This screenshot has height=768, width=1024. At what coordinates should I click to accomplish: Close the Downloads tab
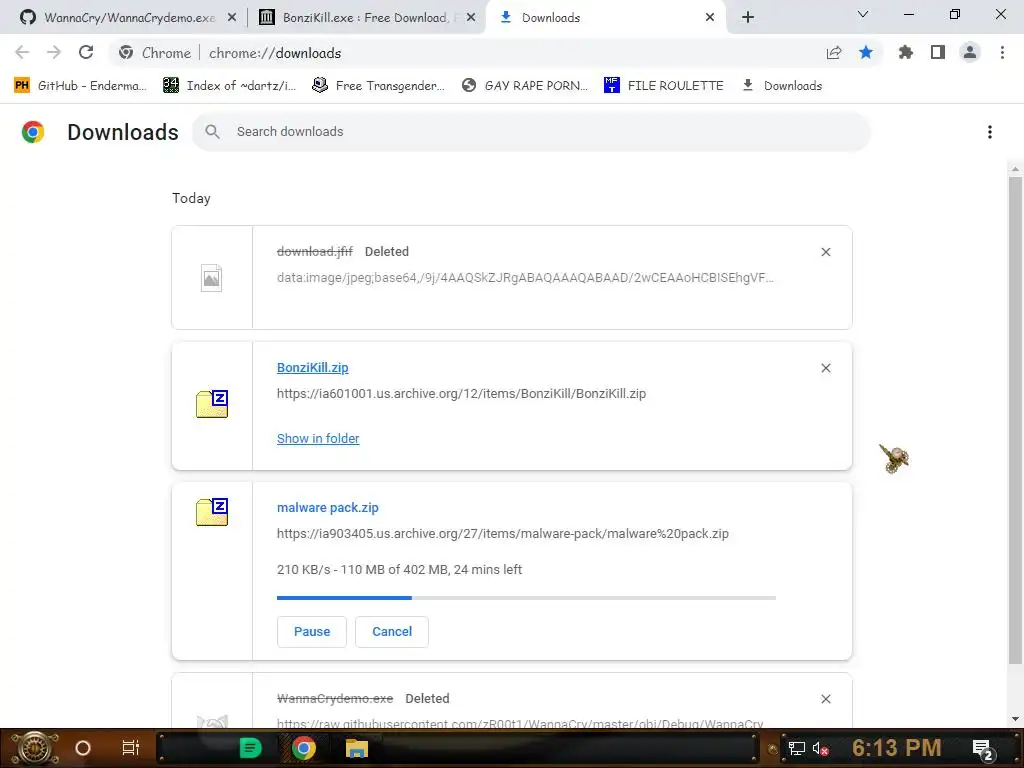point(710,18)
